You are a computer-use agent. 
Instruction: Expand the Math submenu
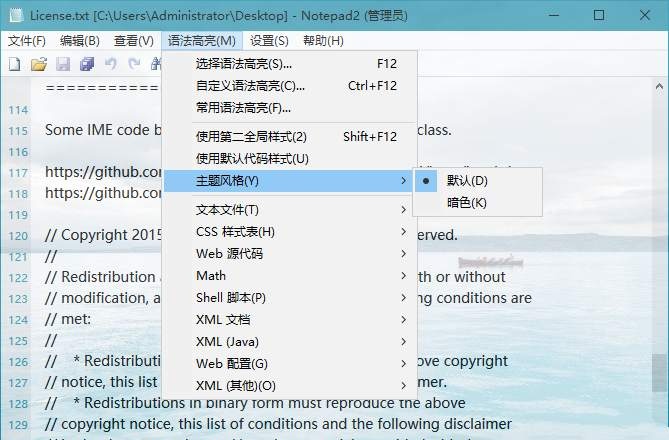290,276
